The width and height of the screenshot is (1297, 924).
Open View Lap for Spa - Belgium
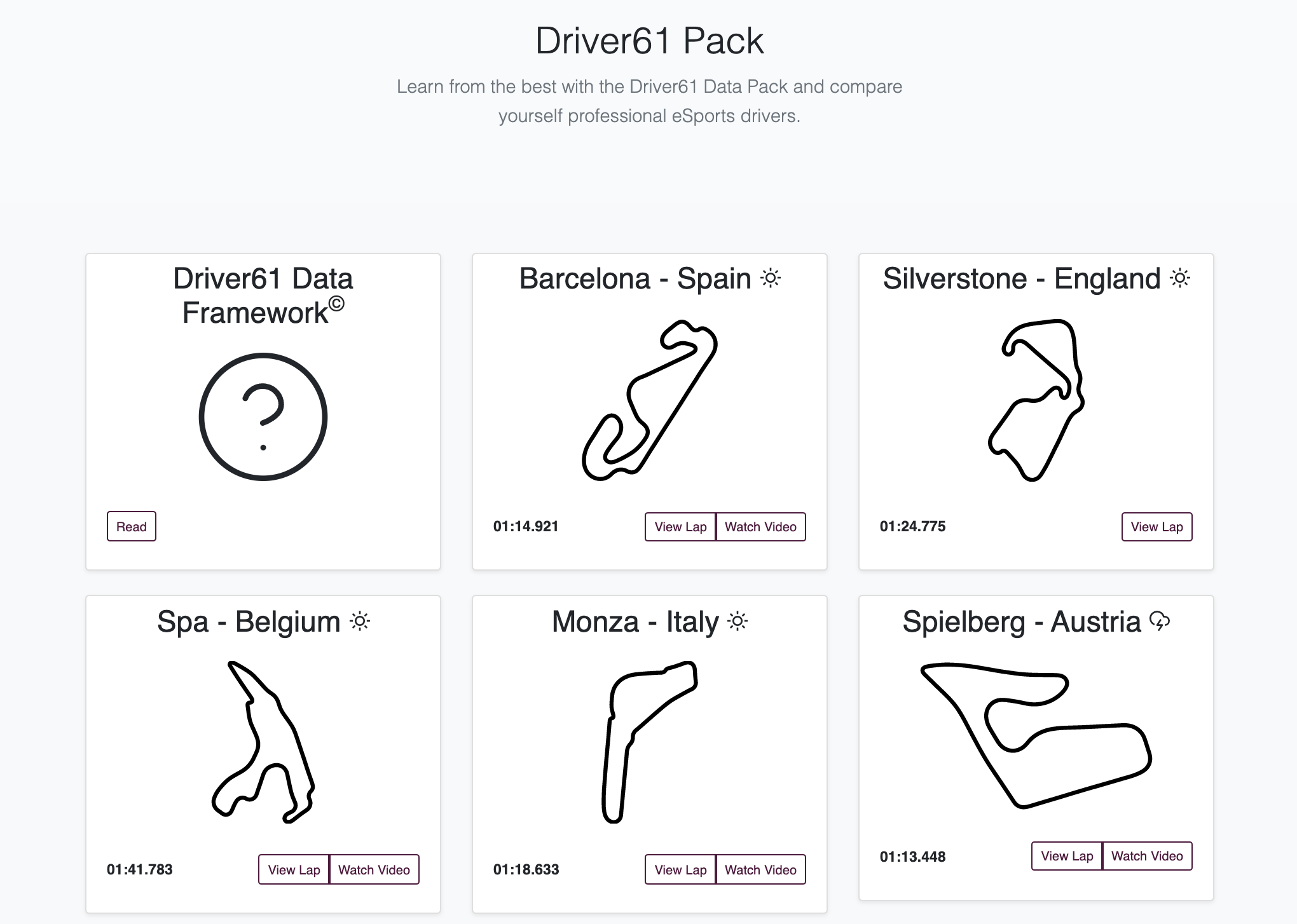pos(294,869)
